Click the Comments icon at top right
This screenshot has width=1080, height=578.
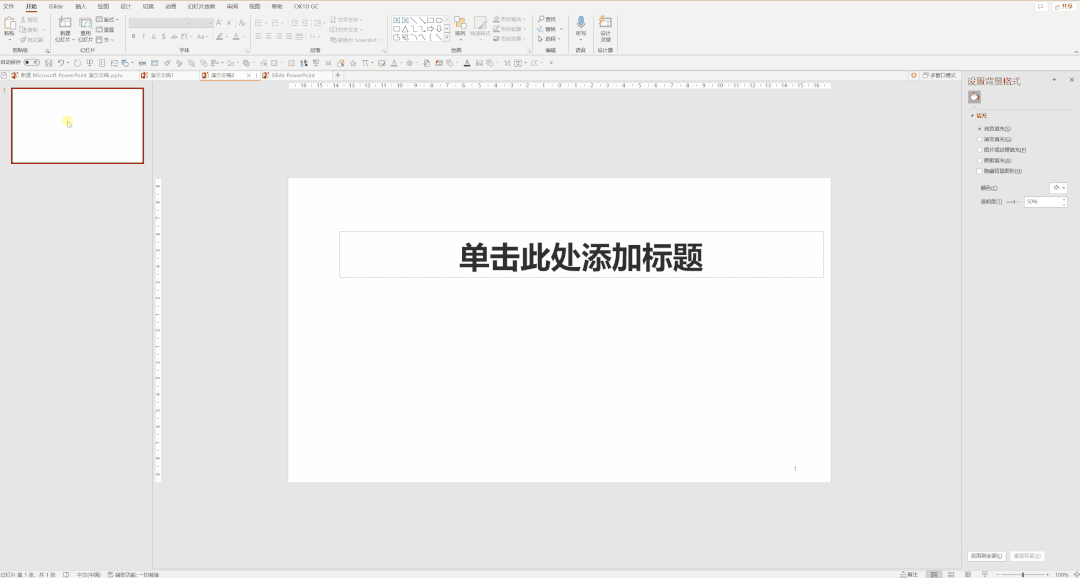coord(1041,6)
